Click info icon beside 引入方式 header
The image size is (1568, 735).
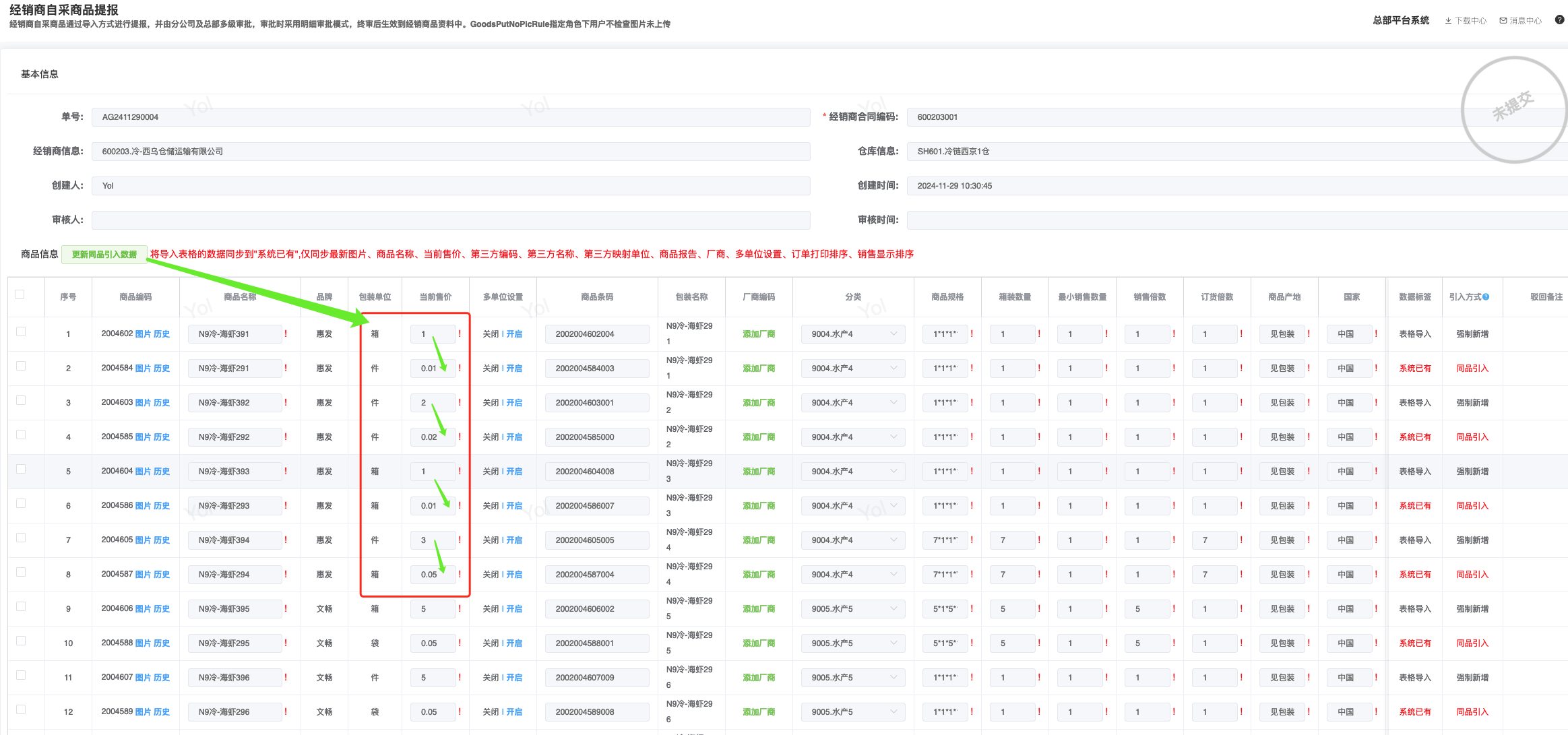1486,297
